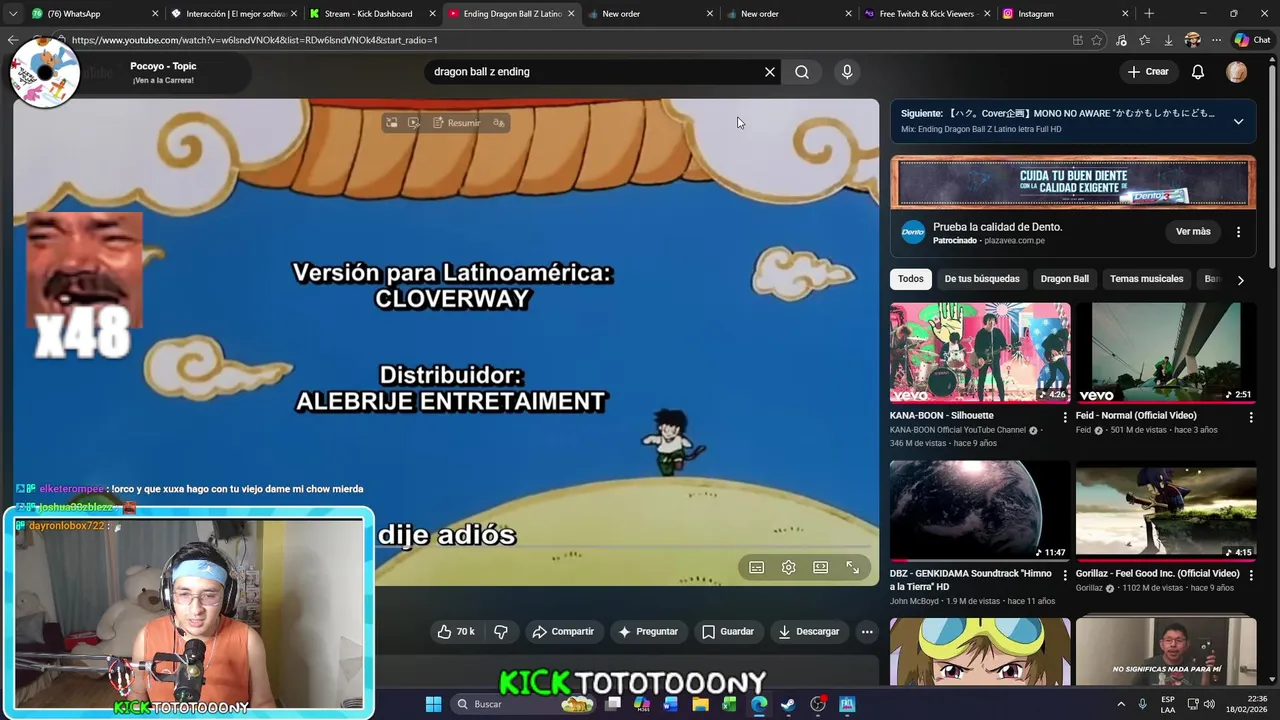This screenshot has width=1280, height=720.
Task: Start voice search with the microphone
Action: [847, 72]
